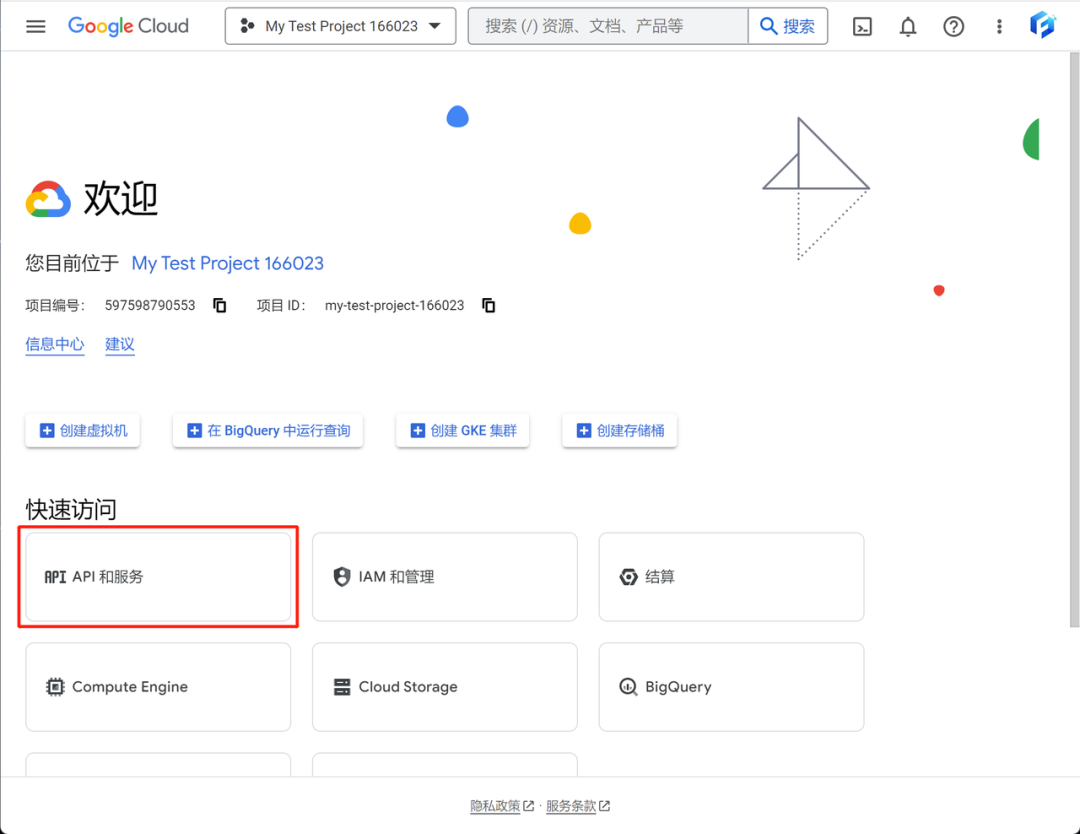Click the 搜索 search button

[x=788, y=26]
